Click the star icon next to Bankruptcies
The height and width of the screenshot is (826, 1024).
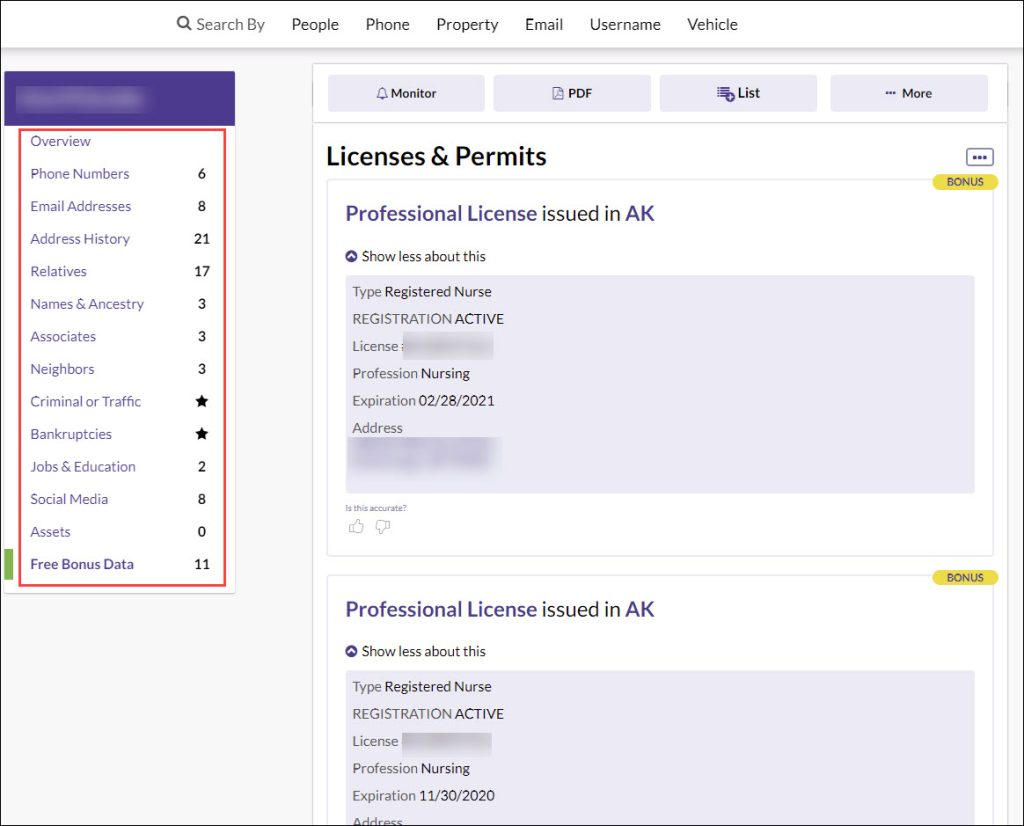(x=202, y=434)
